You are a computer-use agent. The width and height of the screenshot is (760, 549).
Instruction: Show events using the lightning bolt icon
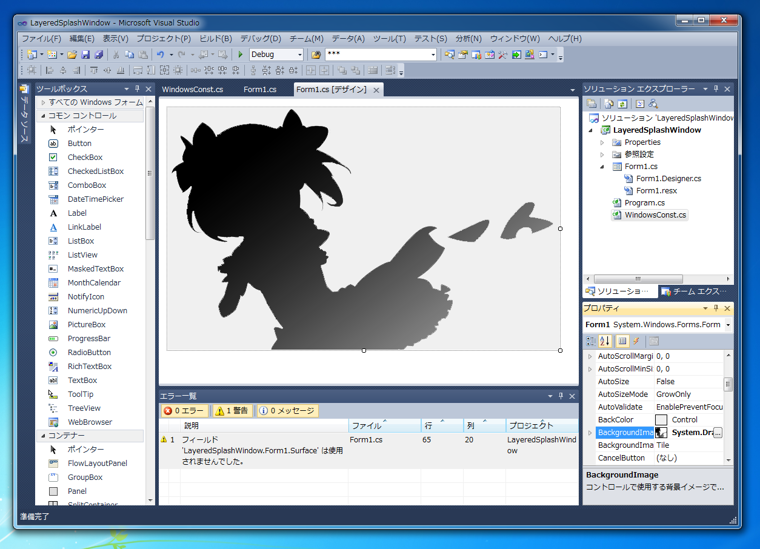636,341
